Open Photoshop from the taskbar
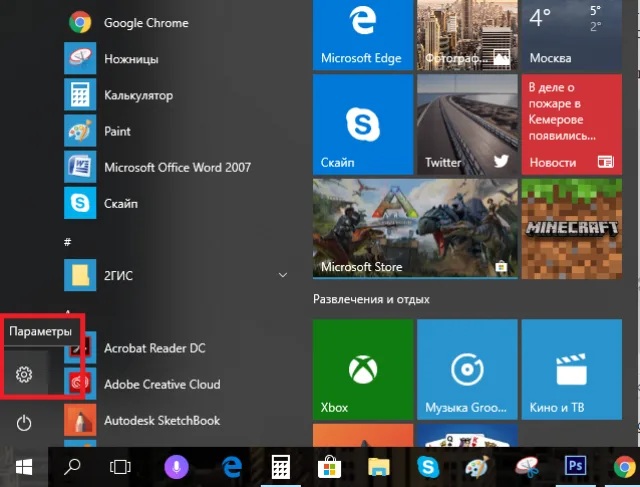The image size is (640, 487). click(x=576, y=466)
